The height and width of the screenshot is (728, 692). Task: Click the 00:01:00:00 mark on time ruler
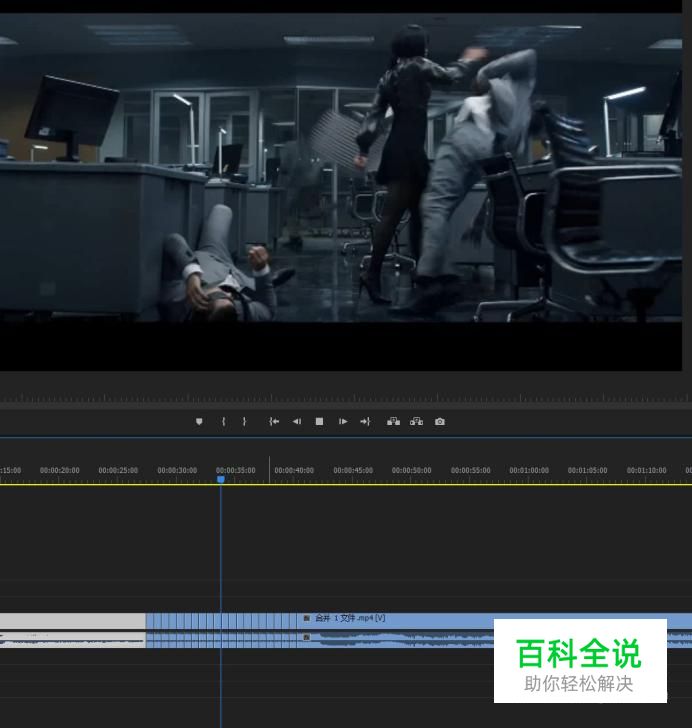[x=529, y=470]
